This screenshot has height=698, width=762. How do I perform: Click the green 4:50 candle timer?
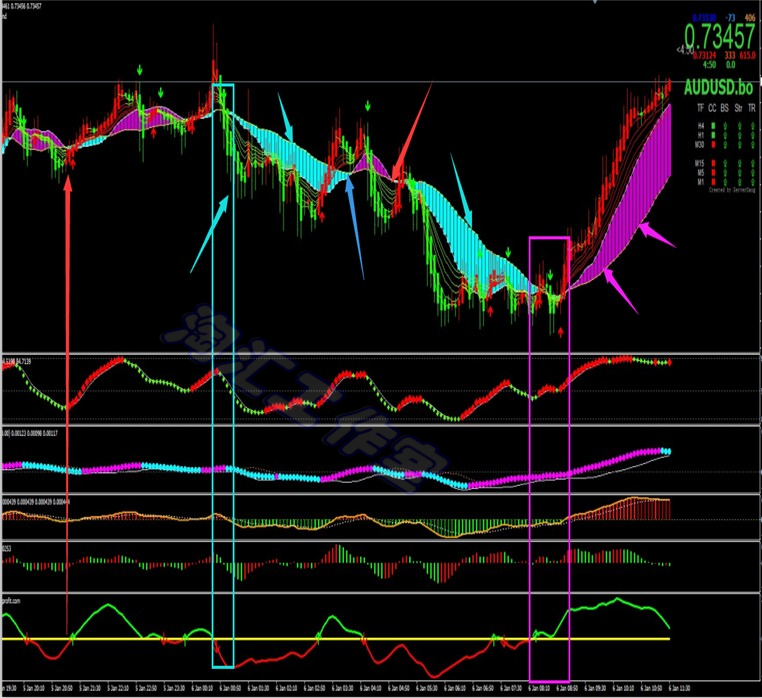(x=710, y=65)
